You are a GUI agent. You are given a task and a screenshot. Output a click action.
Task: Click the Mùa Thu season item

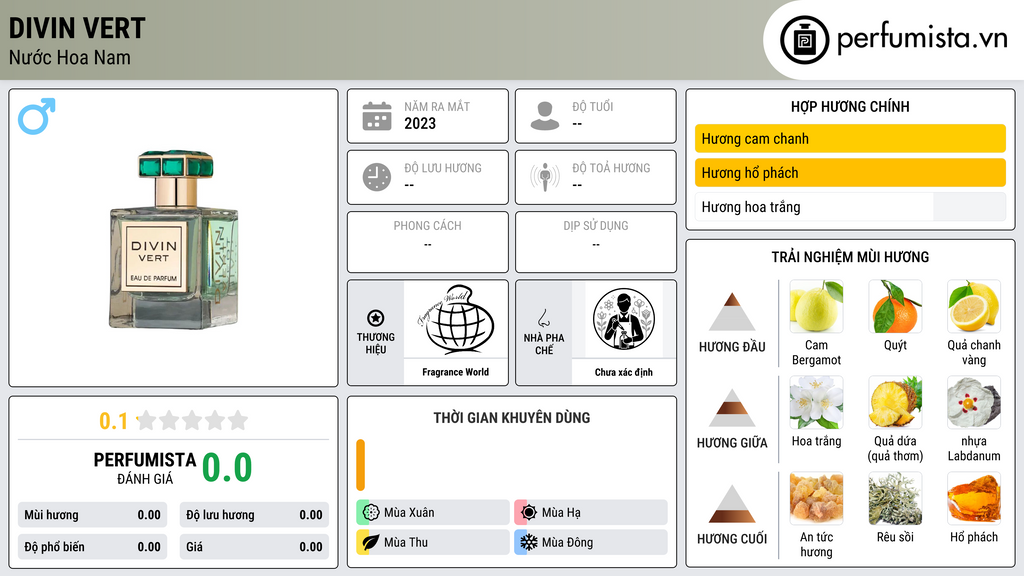(x=433, y=542)
